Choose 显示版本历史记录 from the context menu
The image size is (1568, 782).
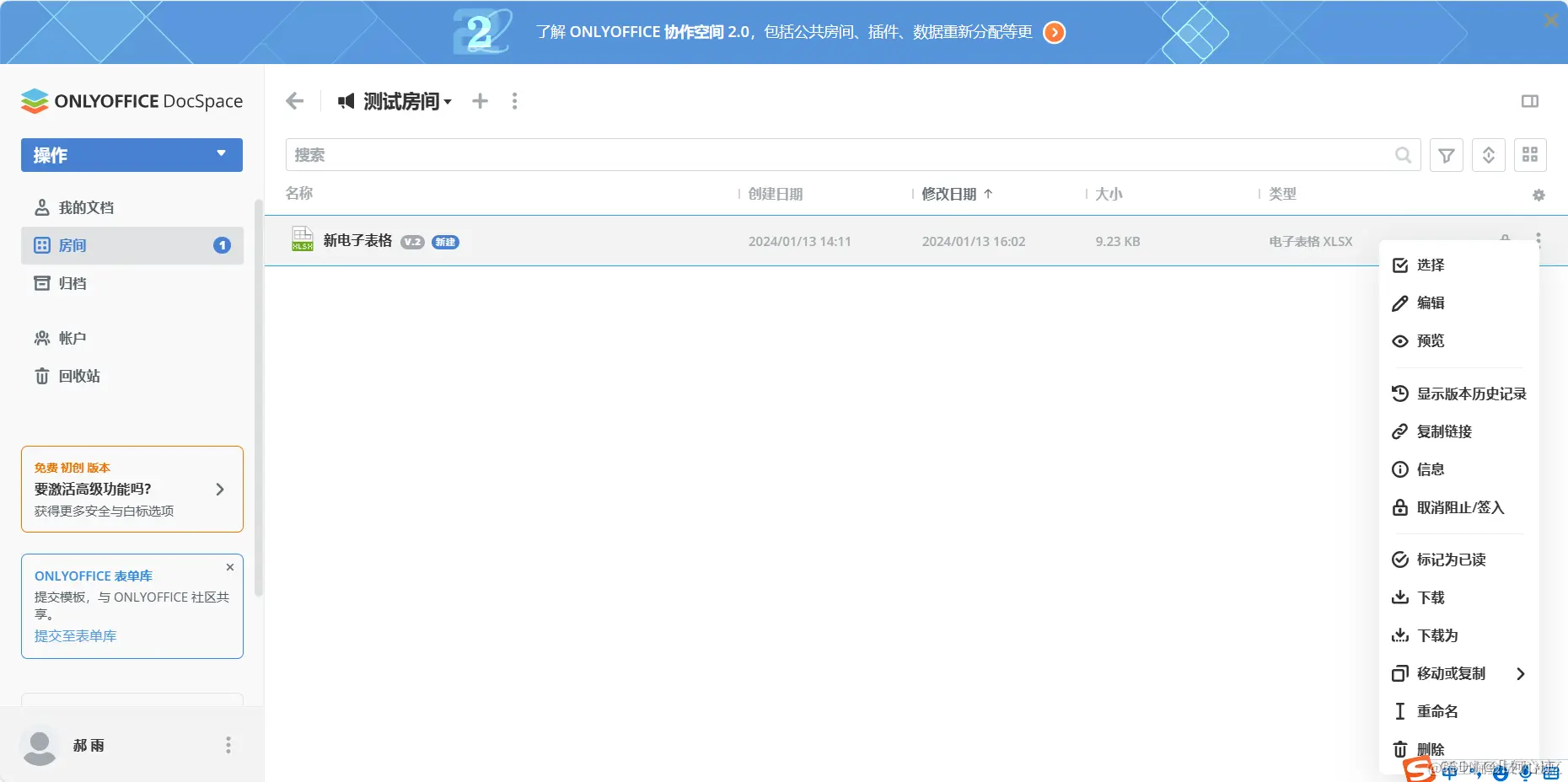1470,393
